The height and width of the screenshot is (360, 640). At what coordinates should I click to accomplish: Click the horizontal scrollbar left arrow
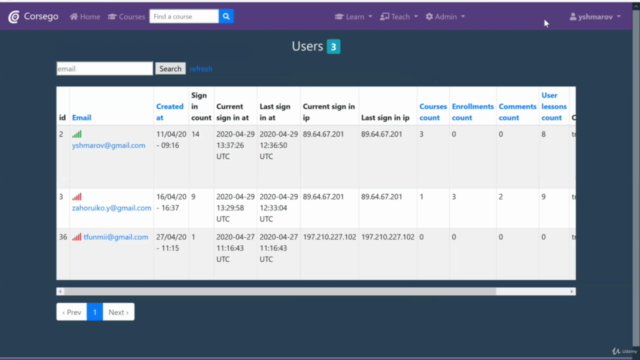tap(60, 291)
